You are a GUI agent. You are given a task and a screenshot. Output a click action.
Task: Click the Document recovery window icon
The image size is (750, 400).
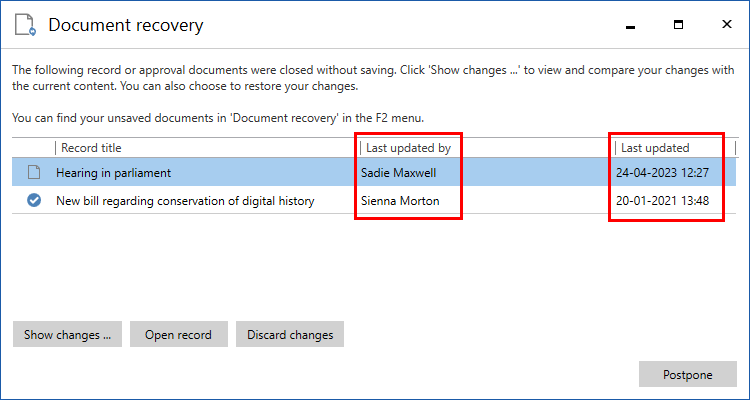coord(24,25)
